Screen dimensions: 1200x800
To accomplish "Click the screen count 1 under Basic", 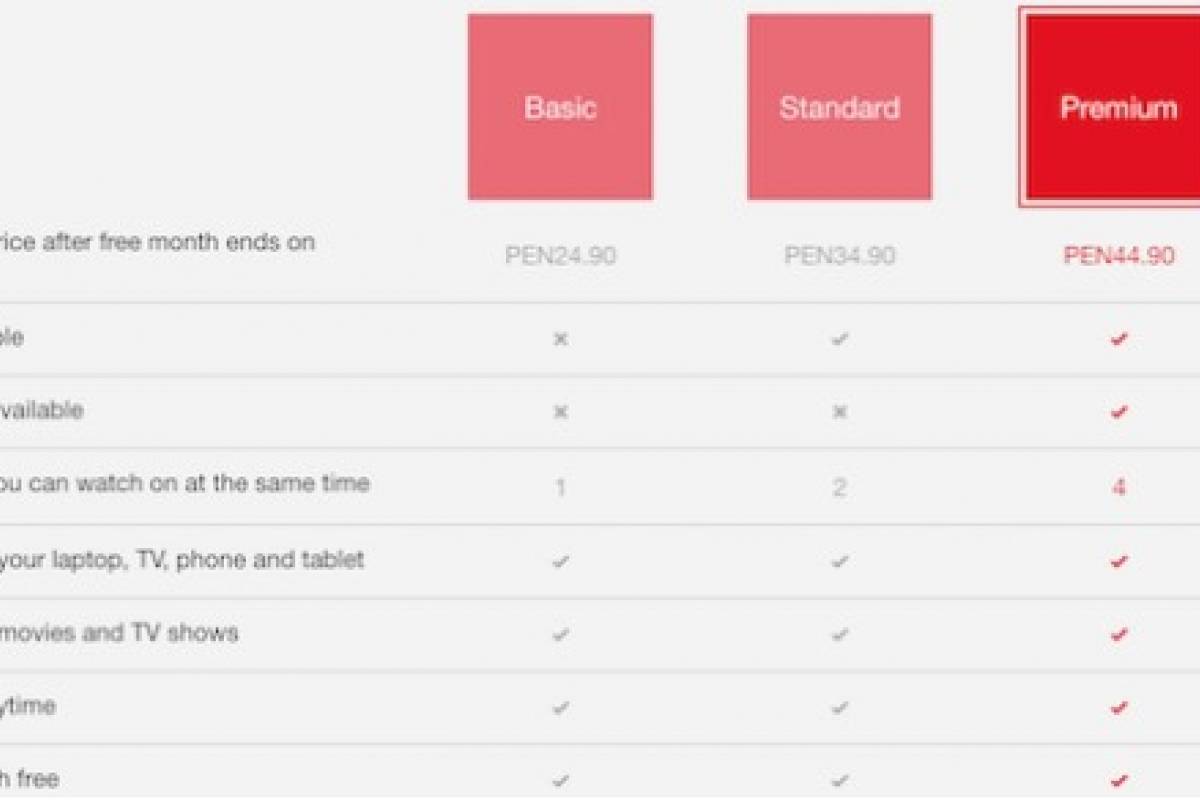I will 560,488.
